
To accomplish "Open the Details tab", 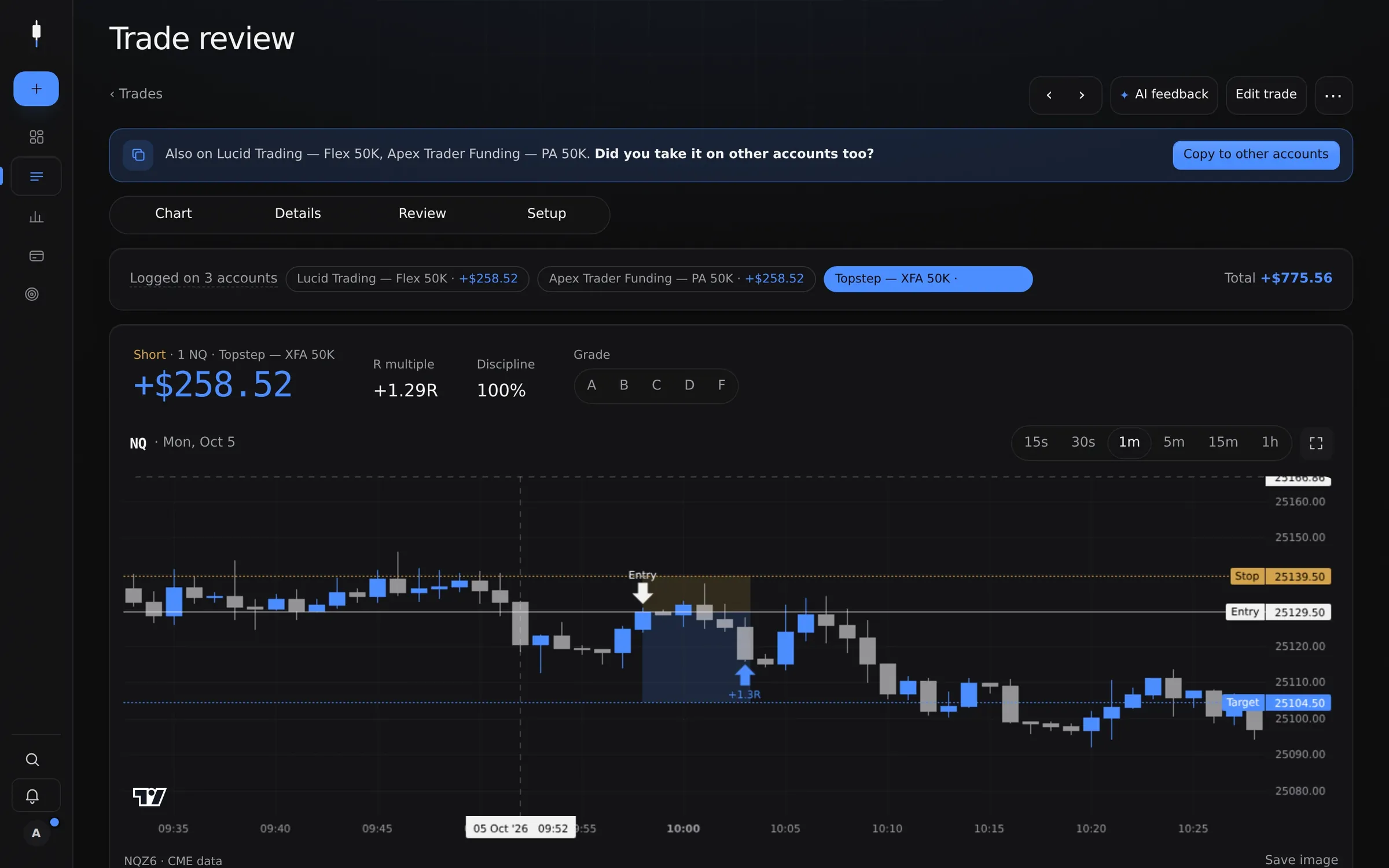I will click(x=297, y=214).
